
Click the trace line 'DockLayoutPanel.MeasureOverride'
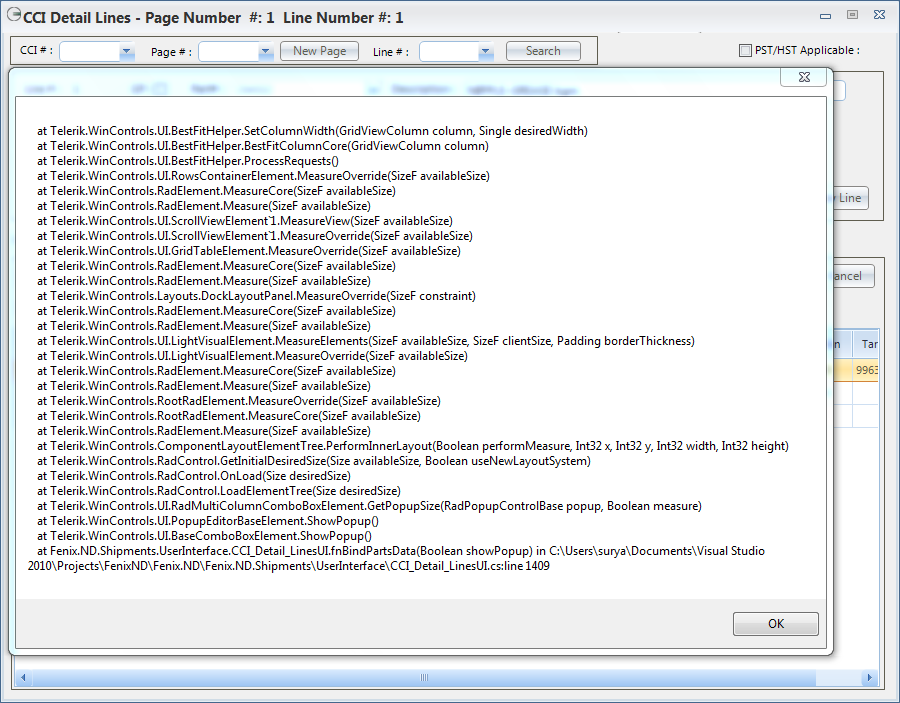pyautogui.click(x=256, y=296)
